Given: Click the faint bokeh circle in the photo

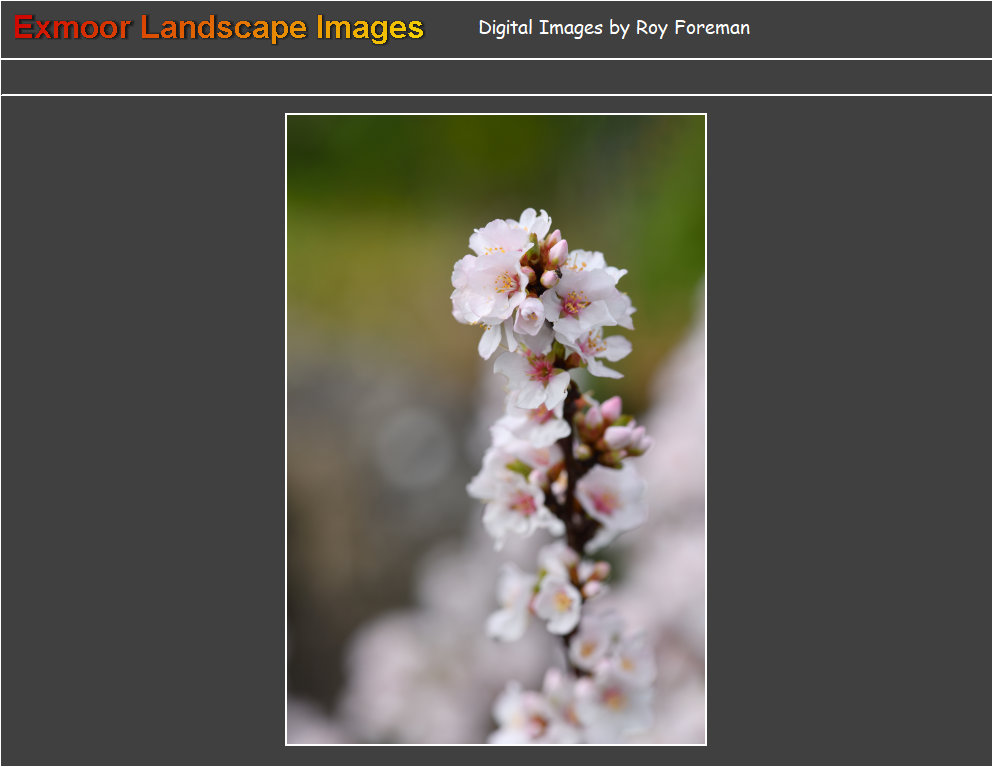Looking at the screenshot, I should click(x=412, y=447).
